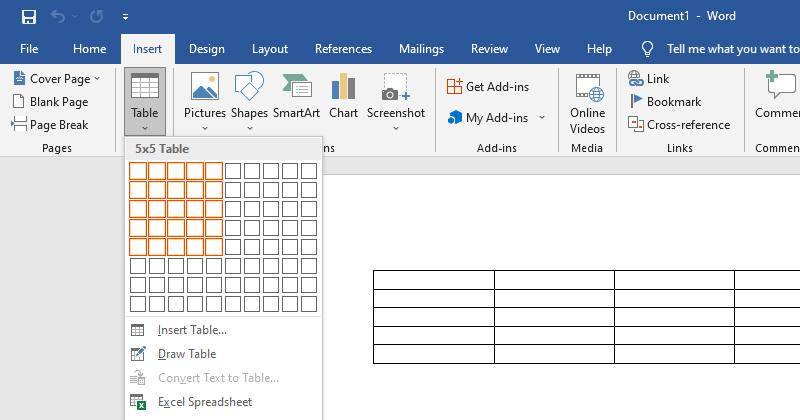The height and width of the screenshot is (420, 800).
Task: Insert a Chart
Action: 343,95
